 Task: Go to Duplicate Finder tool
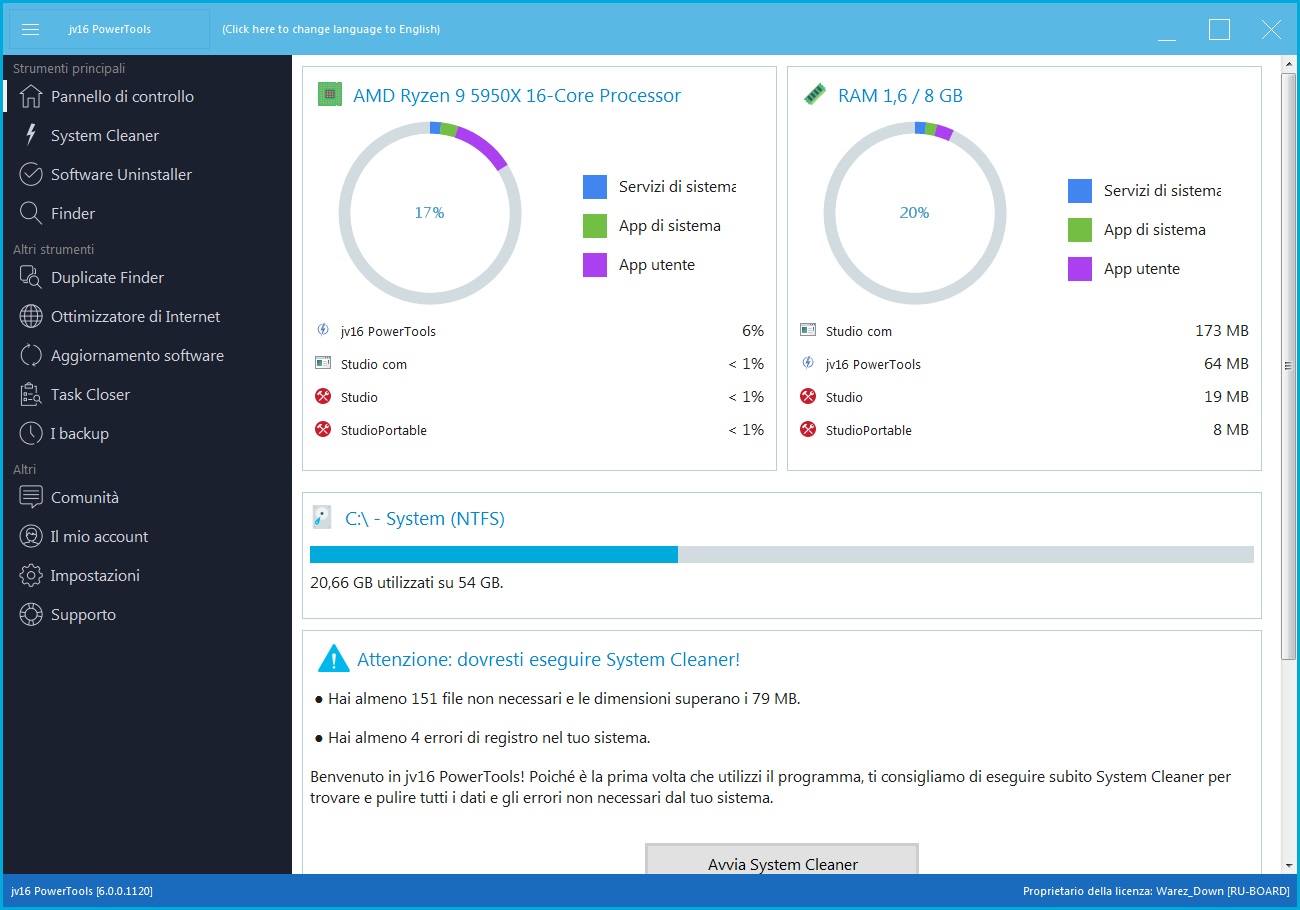click(x=147, y=277)
